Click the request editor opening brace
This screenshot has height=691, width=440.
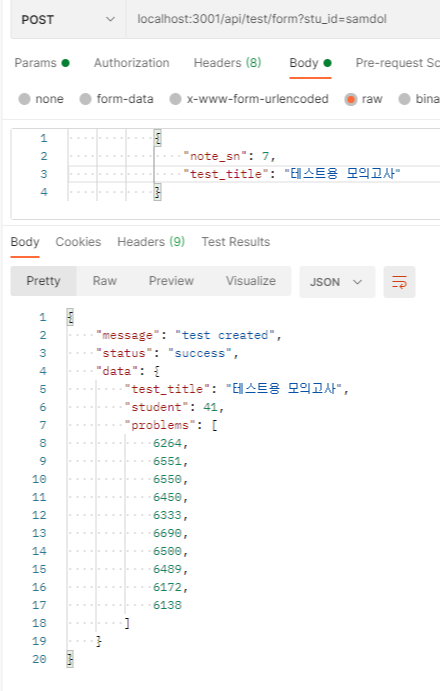[158, 138]
